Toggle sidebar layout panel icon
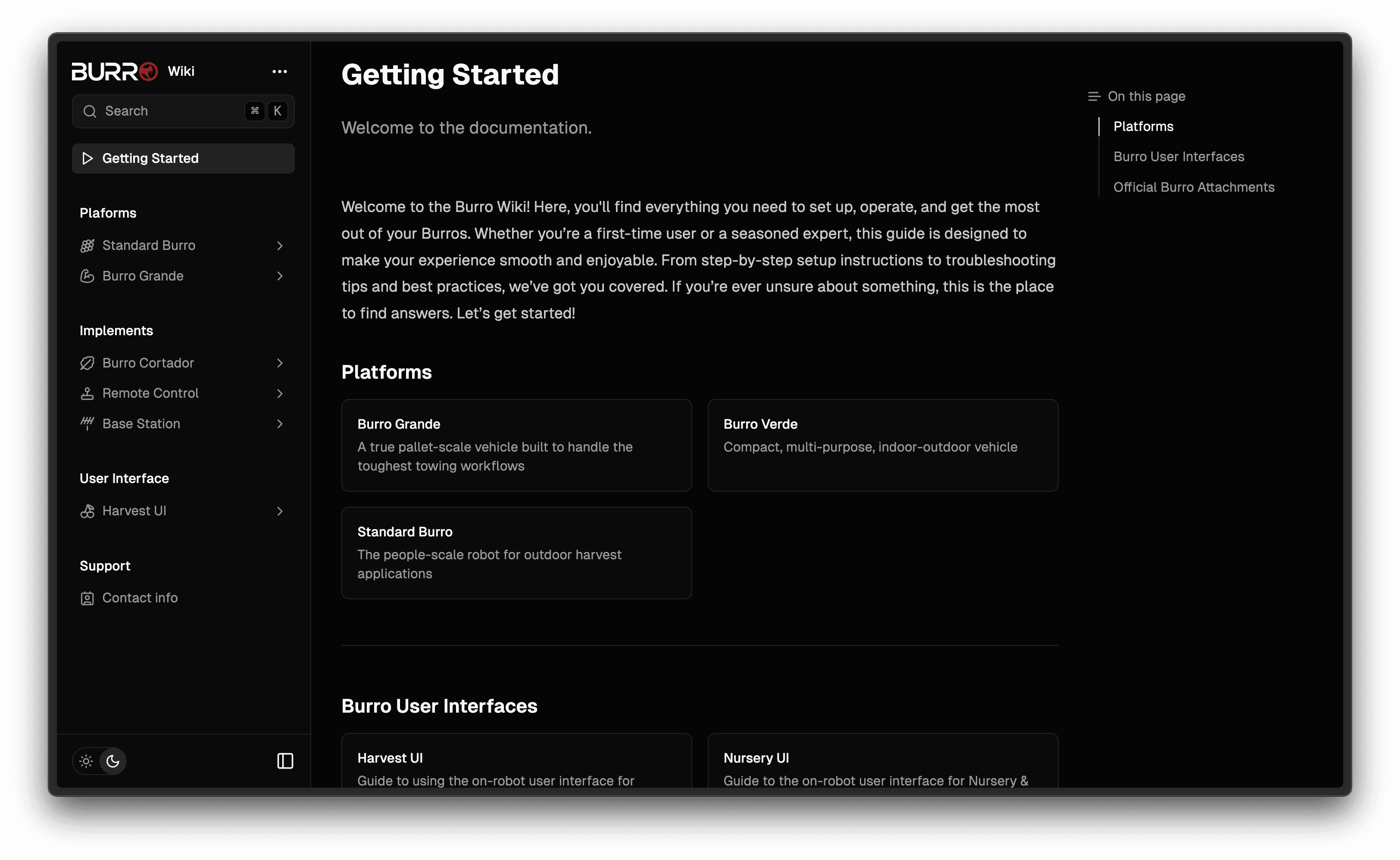 coord(285,761)
